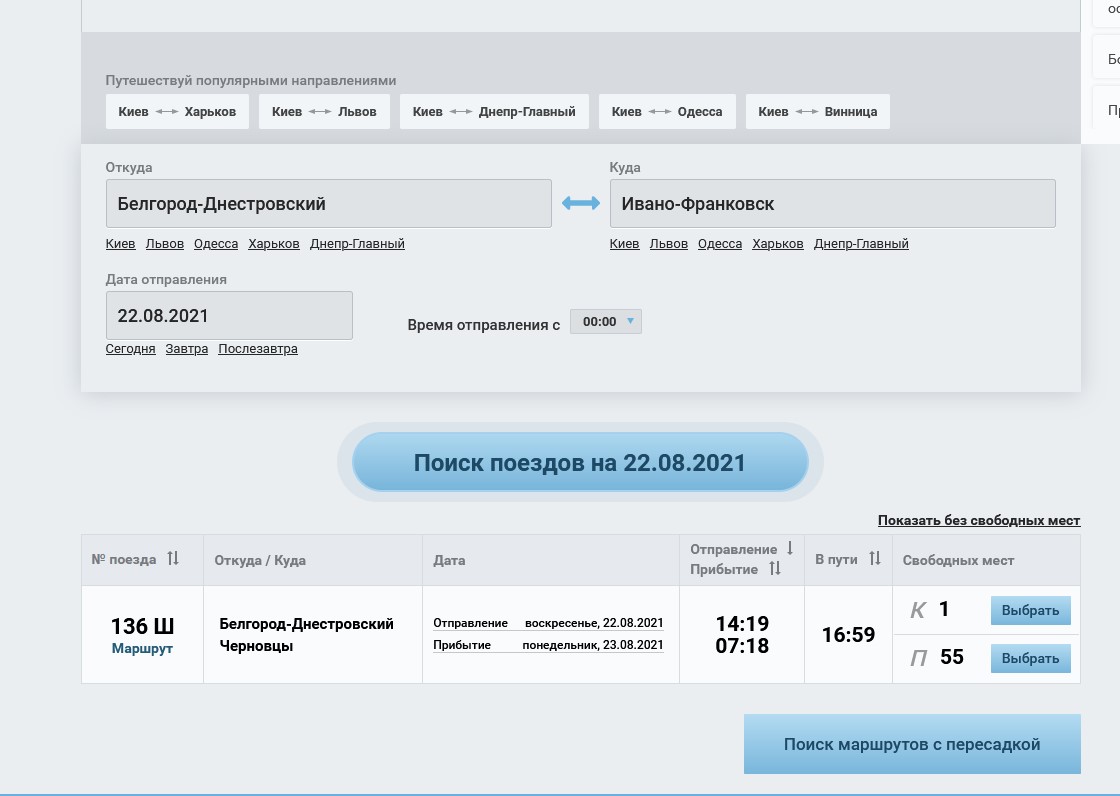This screenshot has width=1120, height=796.
Task: Swap departure and destination stations arrow
Action: pos(580,203)
